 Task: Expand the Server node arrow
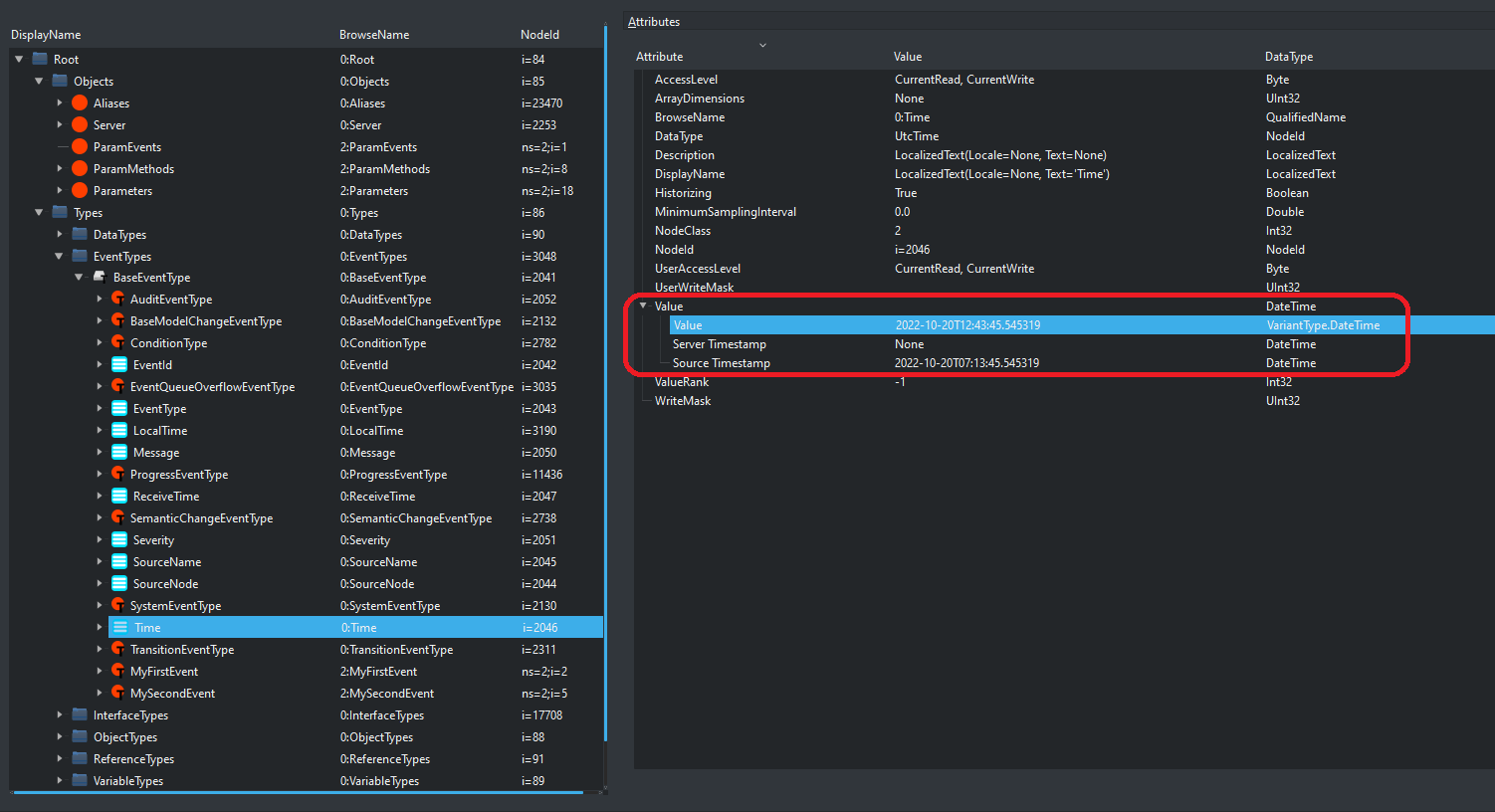click(x=60, y=125)
